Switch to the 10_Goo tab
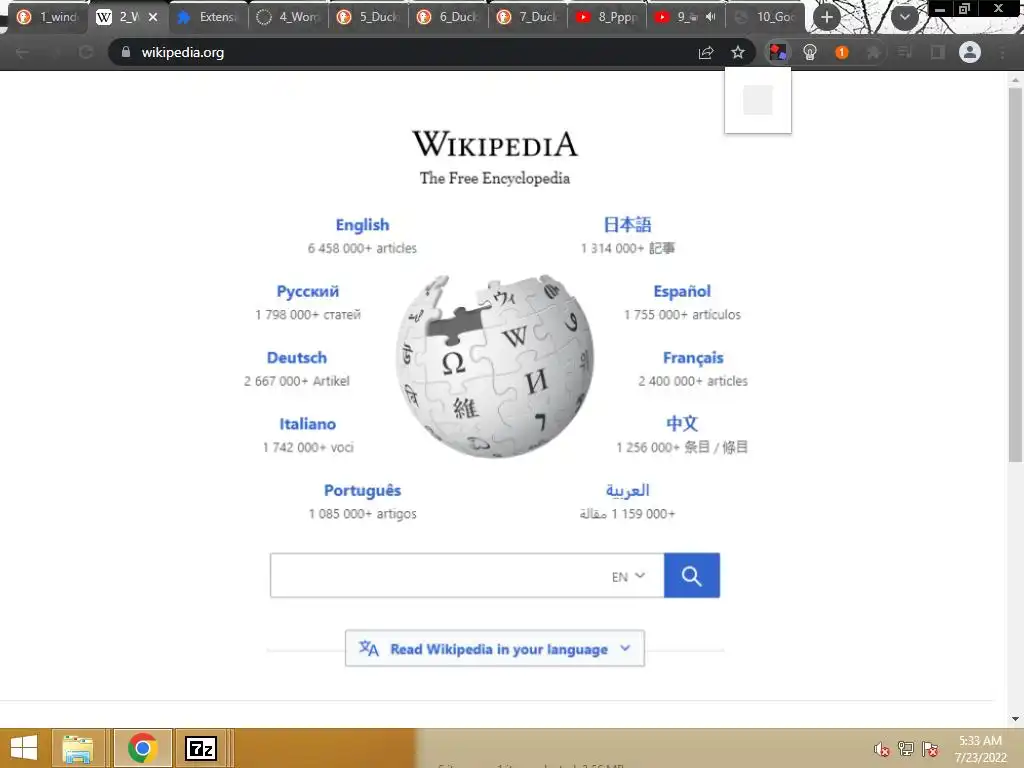This screenshot has width=1024, height=768. click(765, 17)
